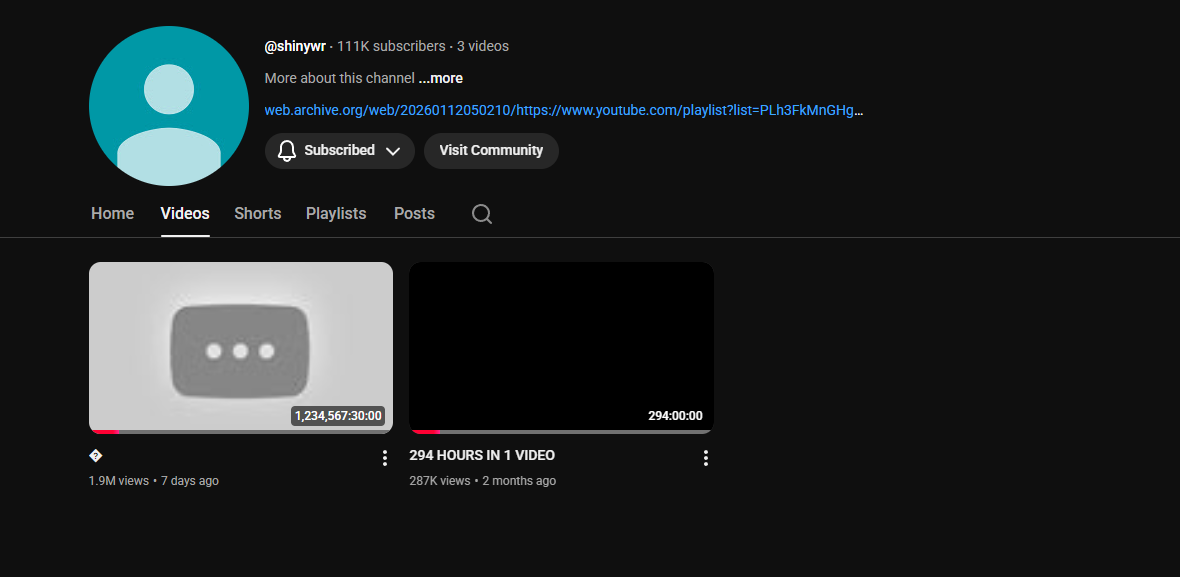1180x577 pixels.
Task: Click the channel search magnifier icon
Action: (x=482, y=214)
